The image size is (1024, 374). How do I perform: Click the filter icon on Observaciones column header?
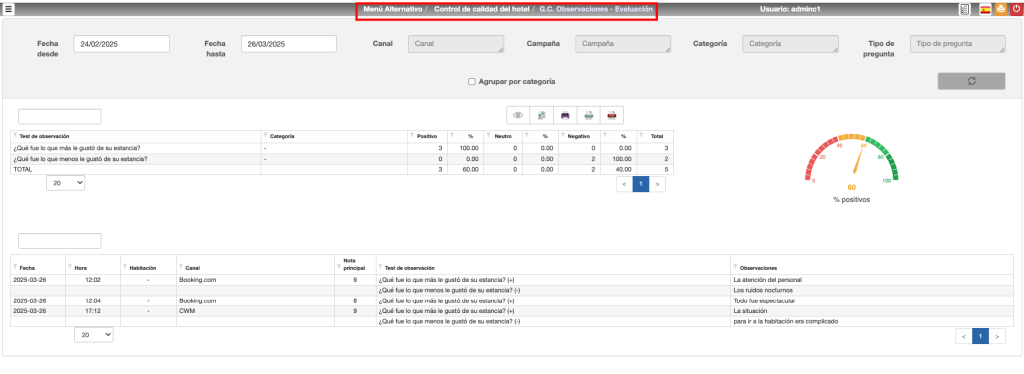pyautogui.click(x=736, y=266)
